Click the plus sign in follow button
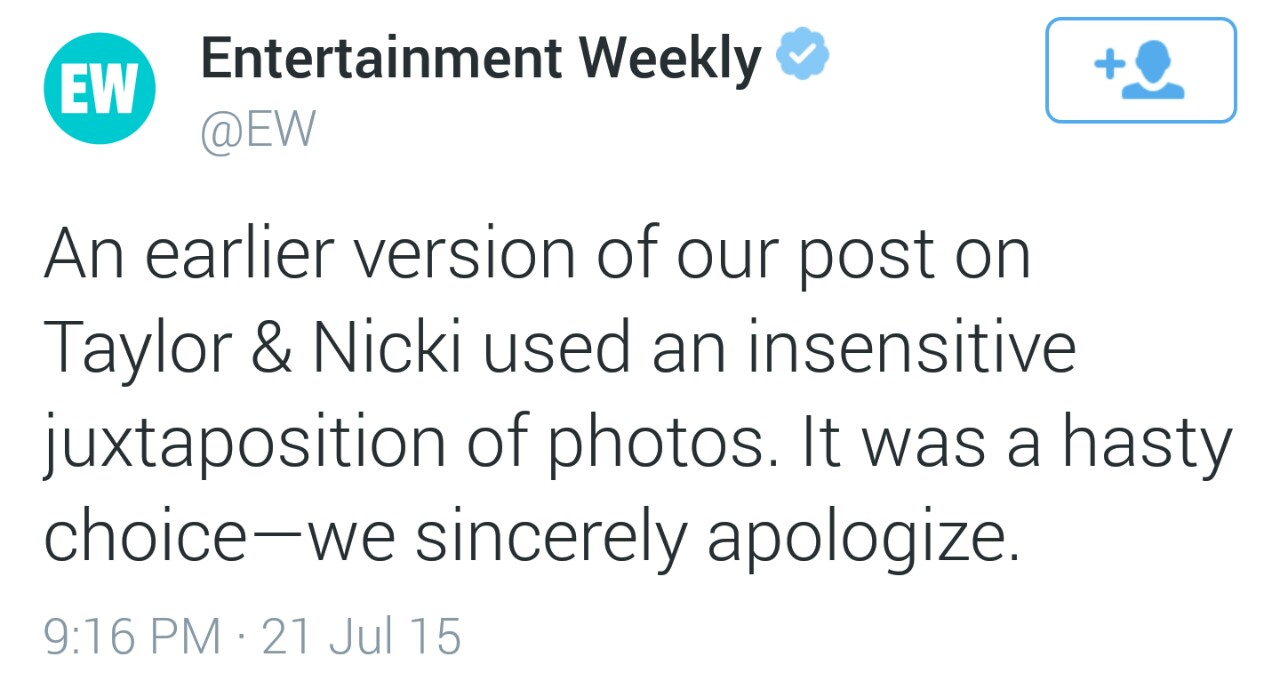Image resolution: width=1280 pixels, height=689 pixels. [1107, 65]
